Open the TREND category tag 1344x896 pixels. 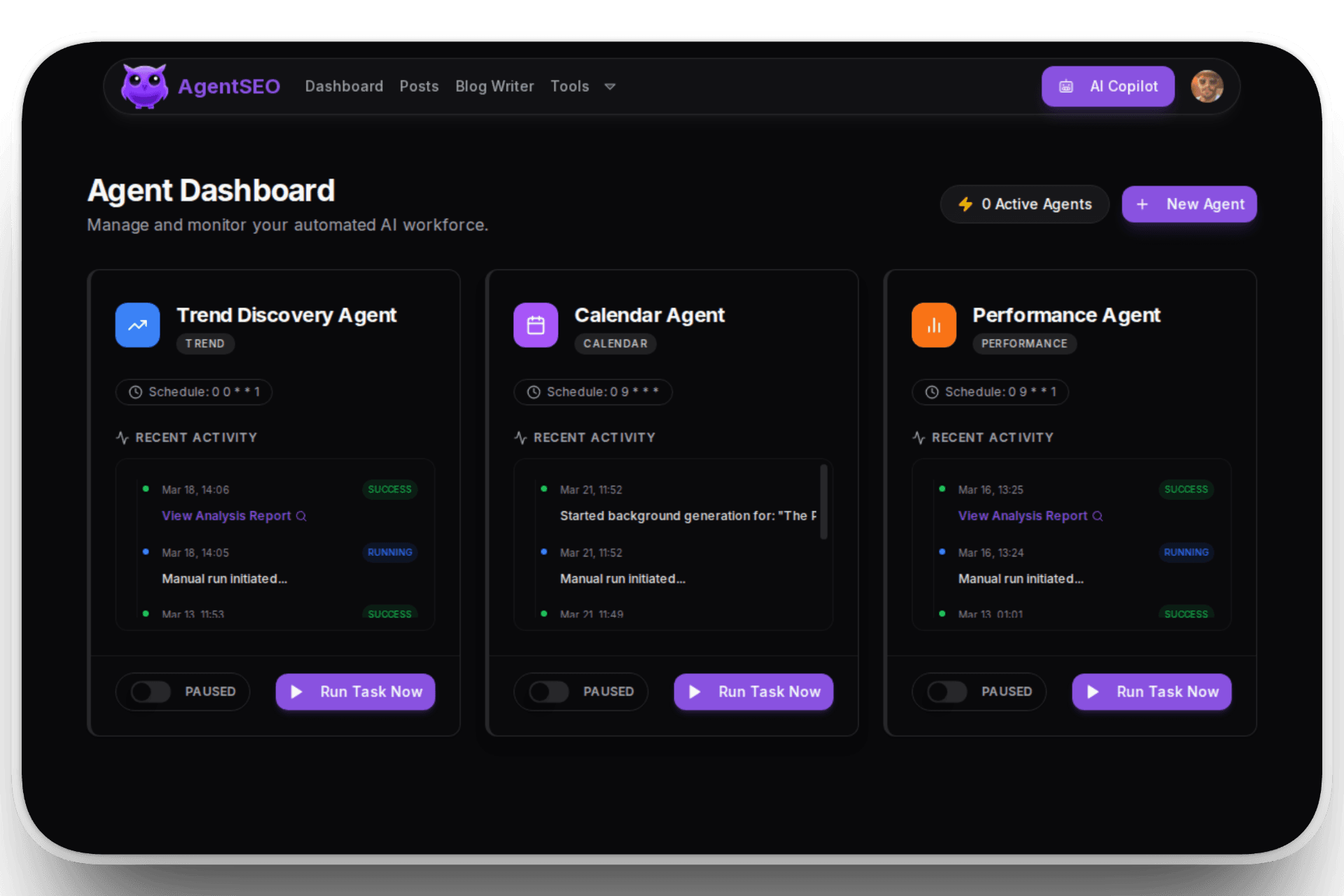coord(205,343)
